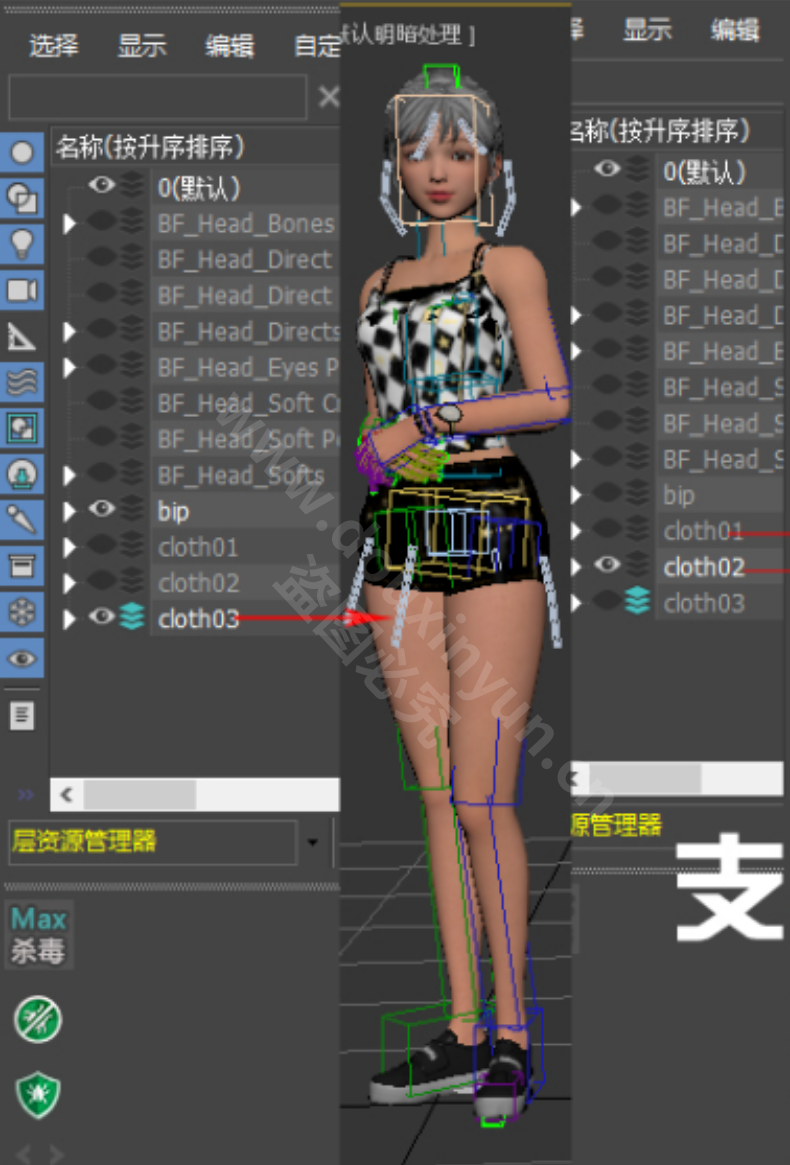Viewport: 790px width, 1165px height.
Task: Toggle the display space warps wave icon
Action: 22,382
